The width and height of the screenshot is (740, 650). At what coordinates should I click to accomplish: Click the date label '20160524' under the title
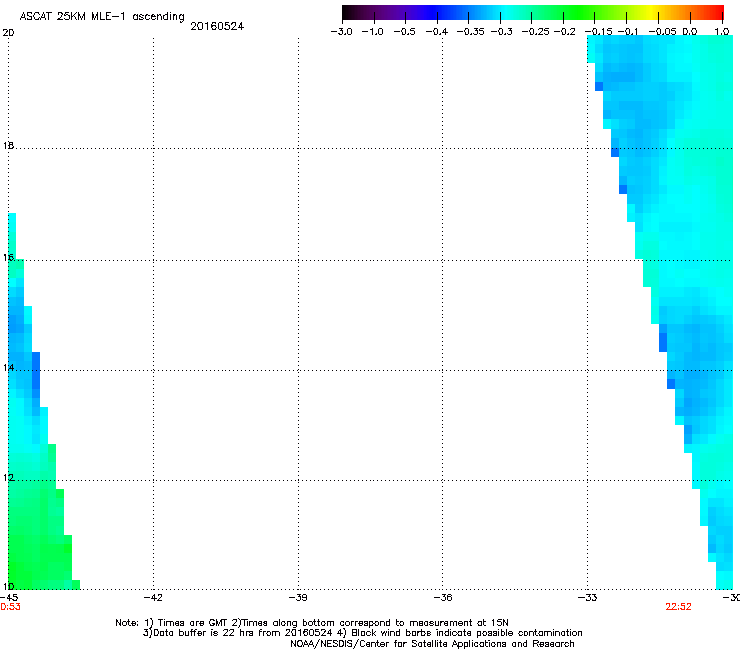point(217,26)
